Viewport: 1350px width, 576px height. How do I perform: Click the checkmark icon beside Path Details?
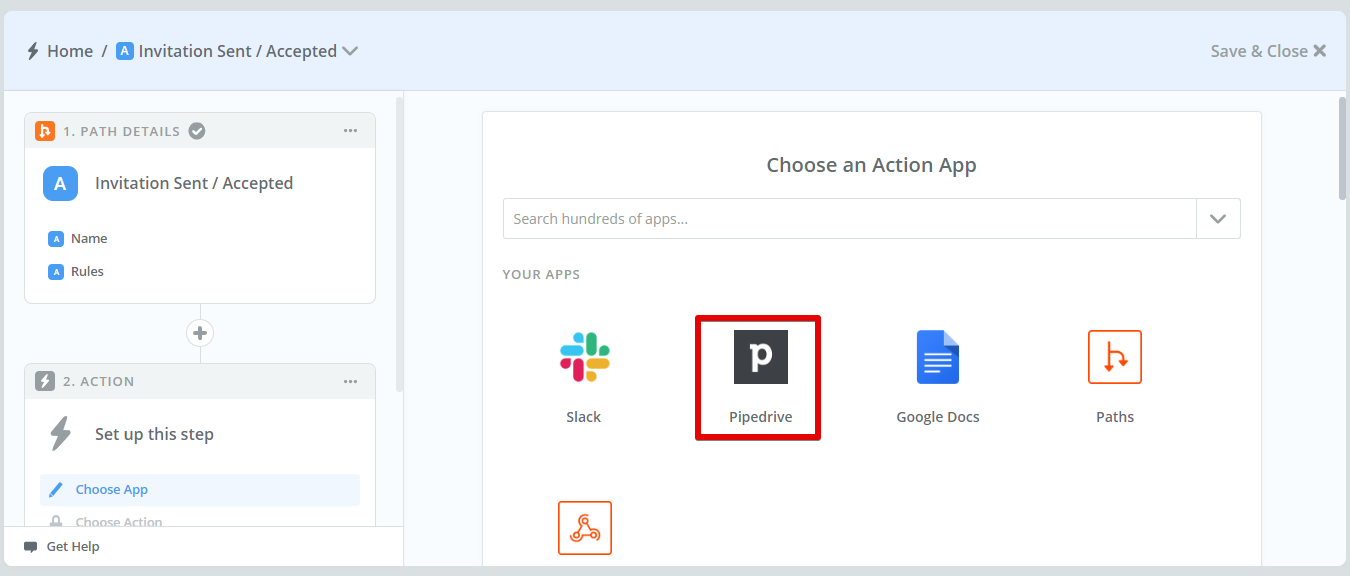(198, 131)
